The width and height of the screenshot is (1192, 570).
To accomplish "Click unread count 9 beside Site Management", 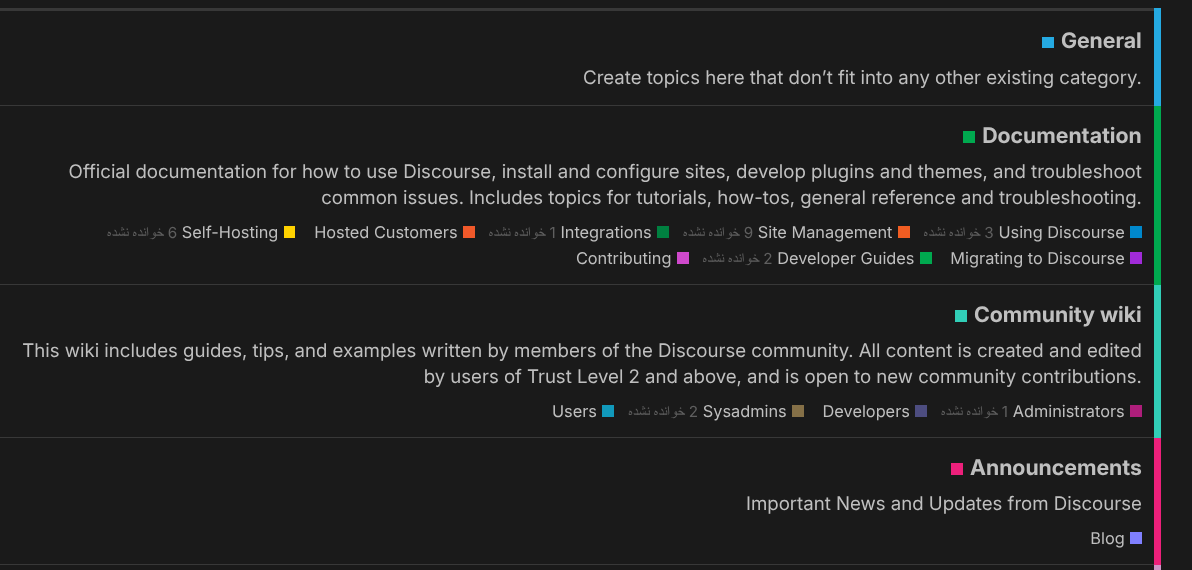I will point(718,233).
